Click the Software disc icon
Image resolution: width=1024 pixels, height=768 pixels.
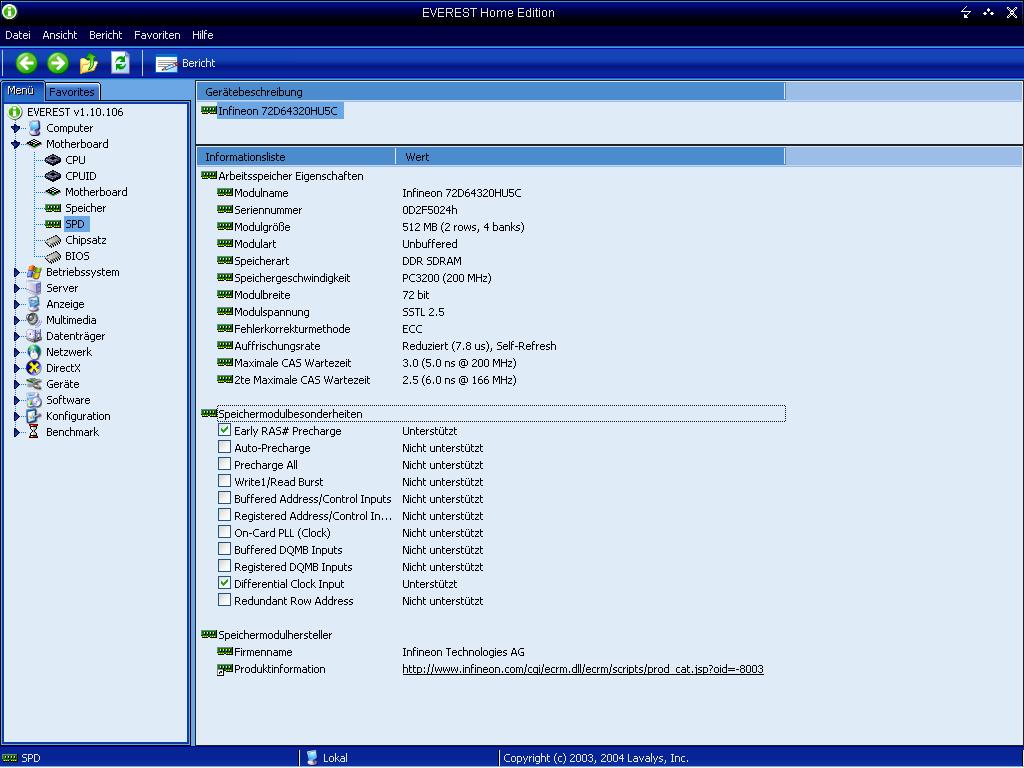(34, 400)
